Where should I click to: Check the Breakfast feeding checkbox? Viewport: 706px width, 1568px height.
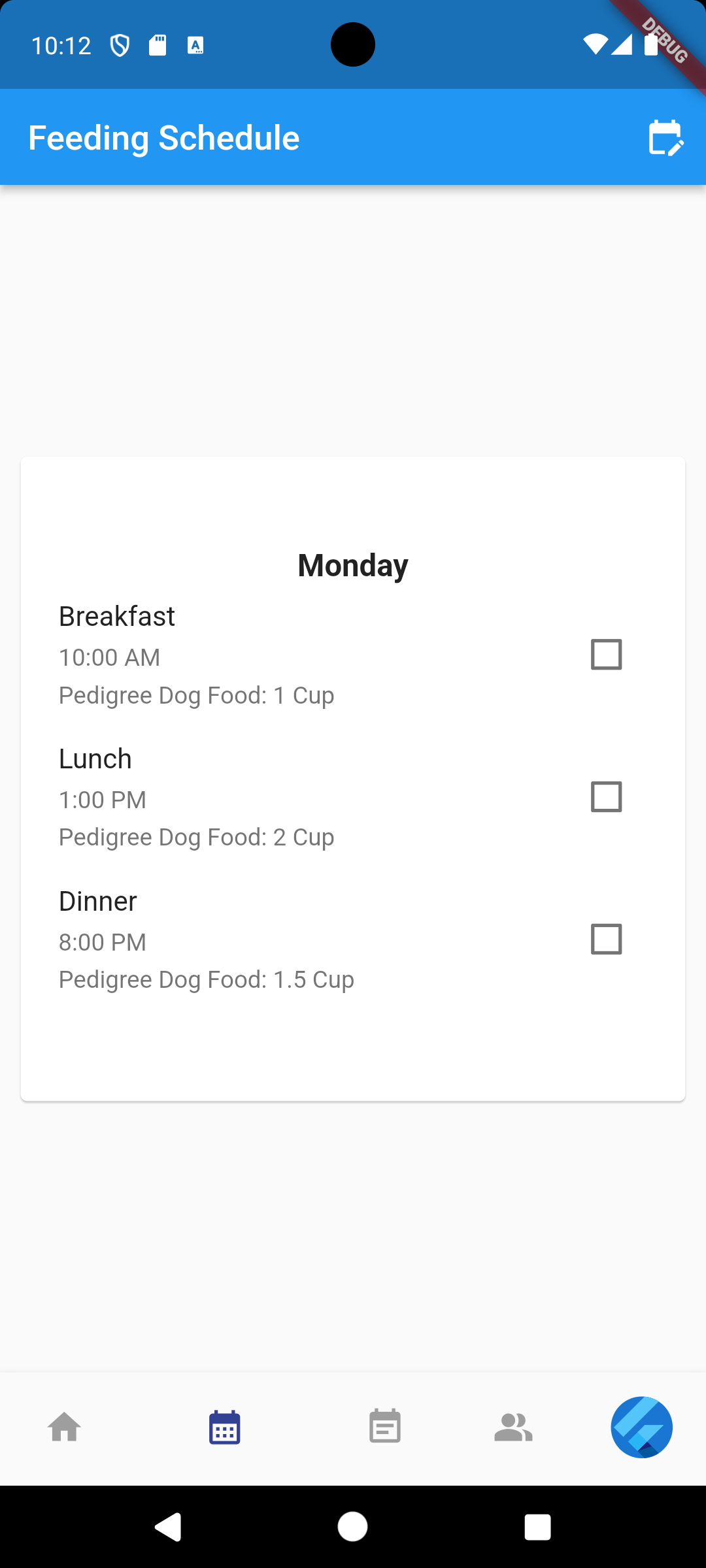click(x=606, y=655)
